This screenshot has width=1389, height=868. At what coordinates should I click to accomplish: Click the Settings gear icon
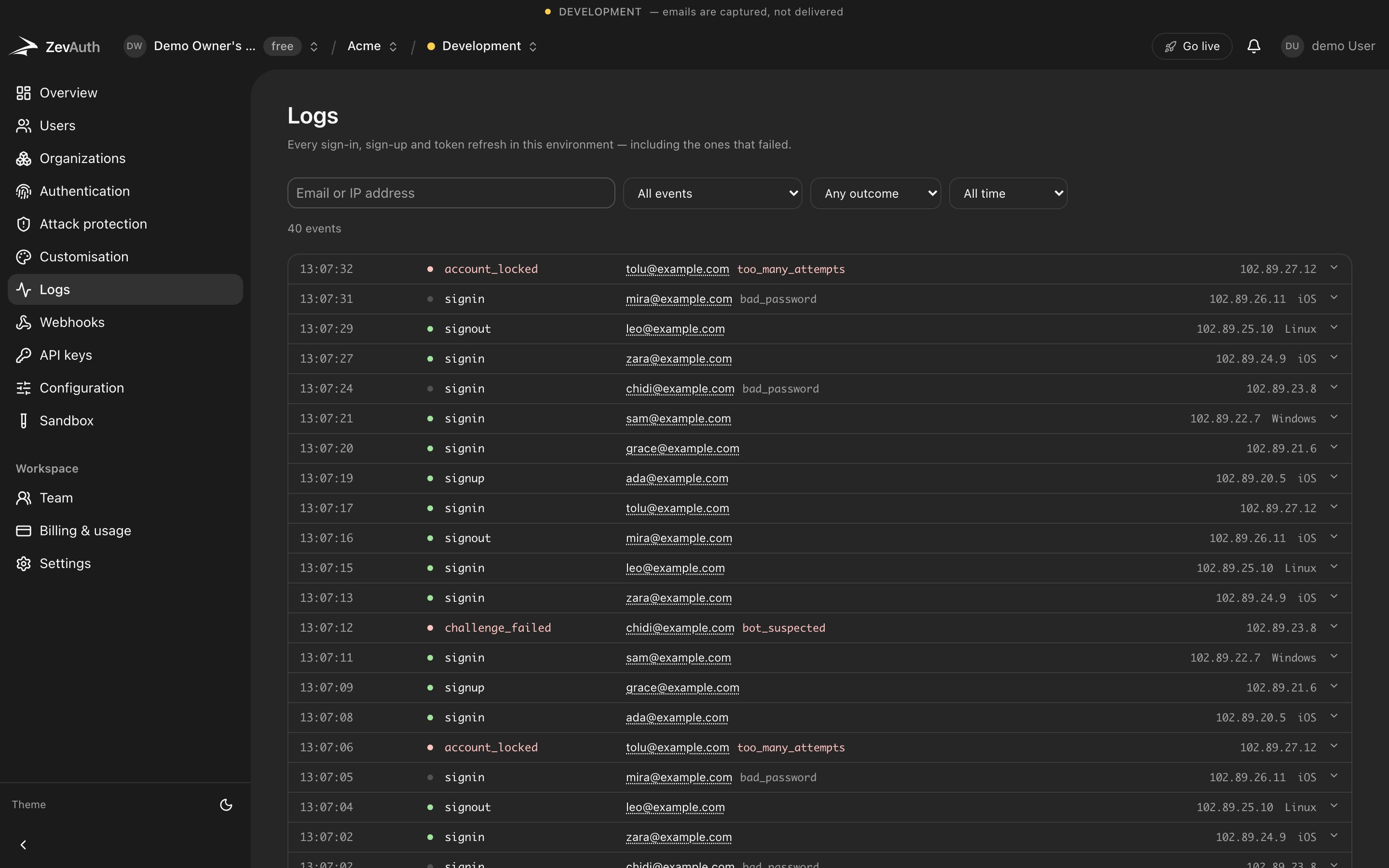(24, 563)
